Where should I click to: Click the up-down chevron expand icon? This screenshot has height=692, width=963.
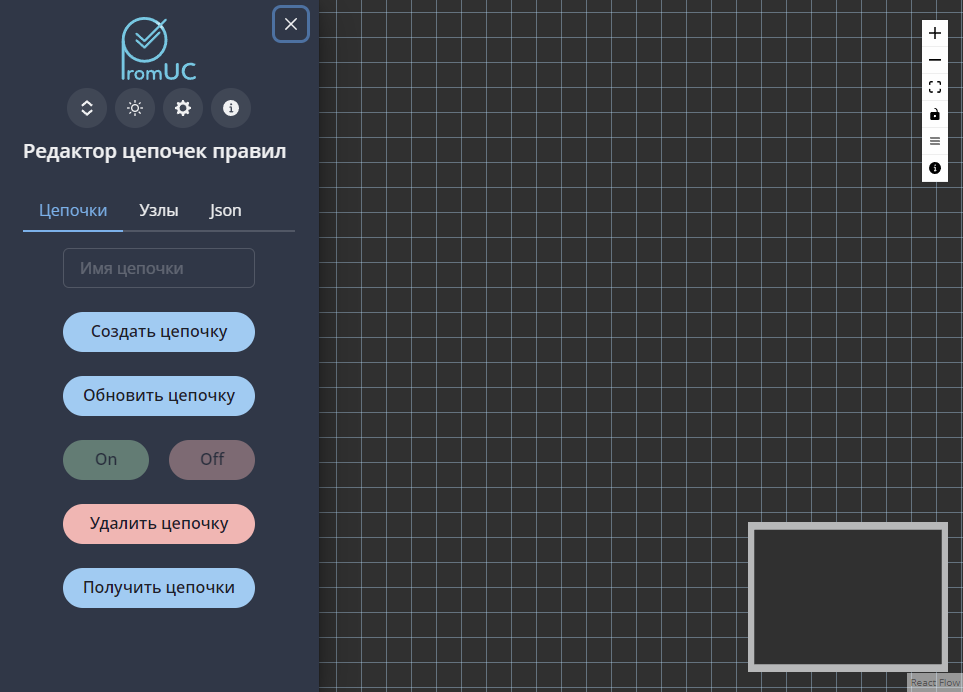87,108
